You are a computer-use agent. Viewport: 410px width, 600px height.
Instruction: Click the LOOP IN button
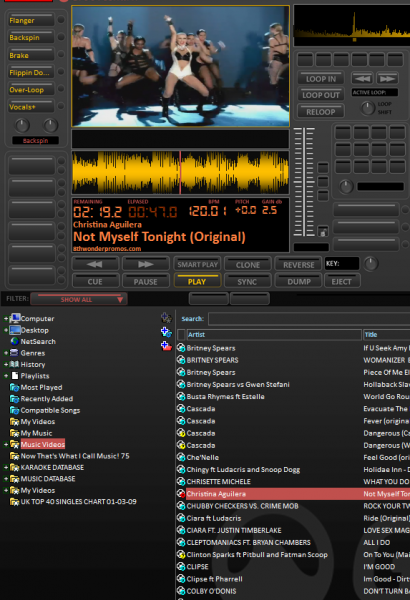(x=321, y=78)
